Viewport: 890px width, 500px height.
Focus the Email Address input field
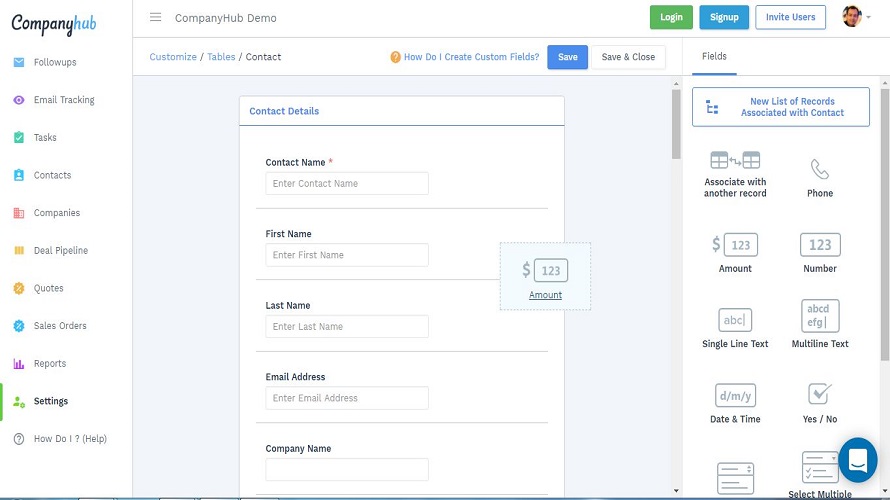pos(347,398)
